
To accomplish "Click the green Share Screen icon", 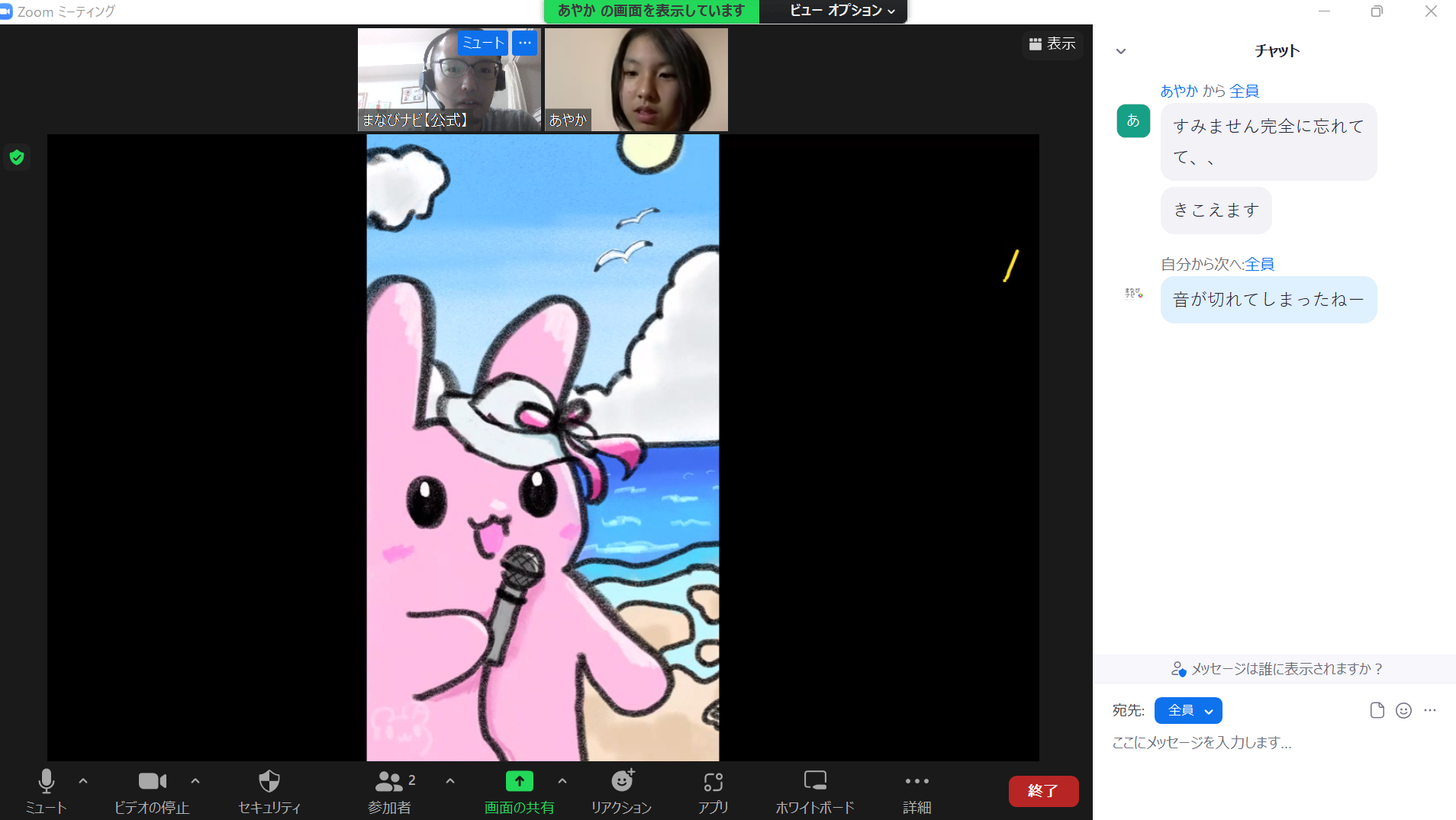I will coord(520,781).
